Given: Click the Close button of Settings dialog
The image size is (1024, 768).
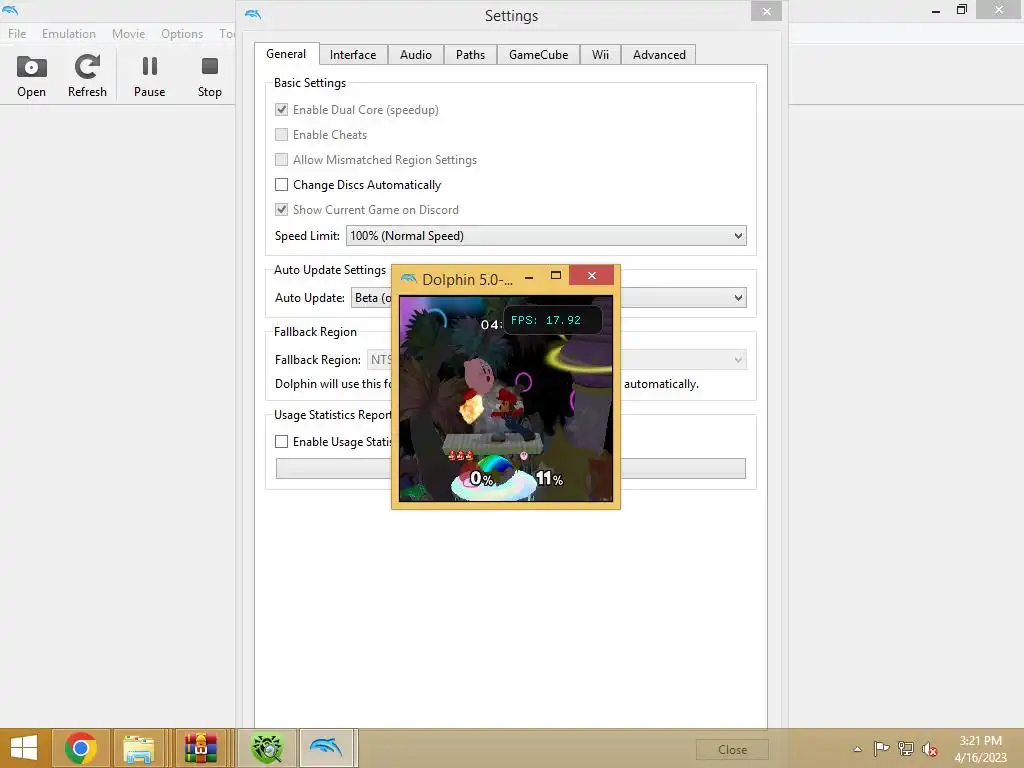Looking at the screenshot, I should 732,750.
